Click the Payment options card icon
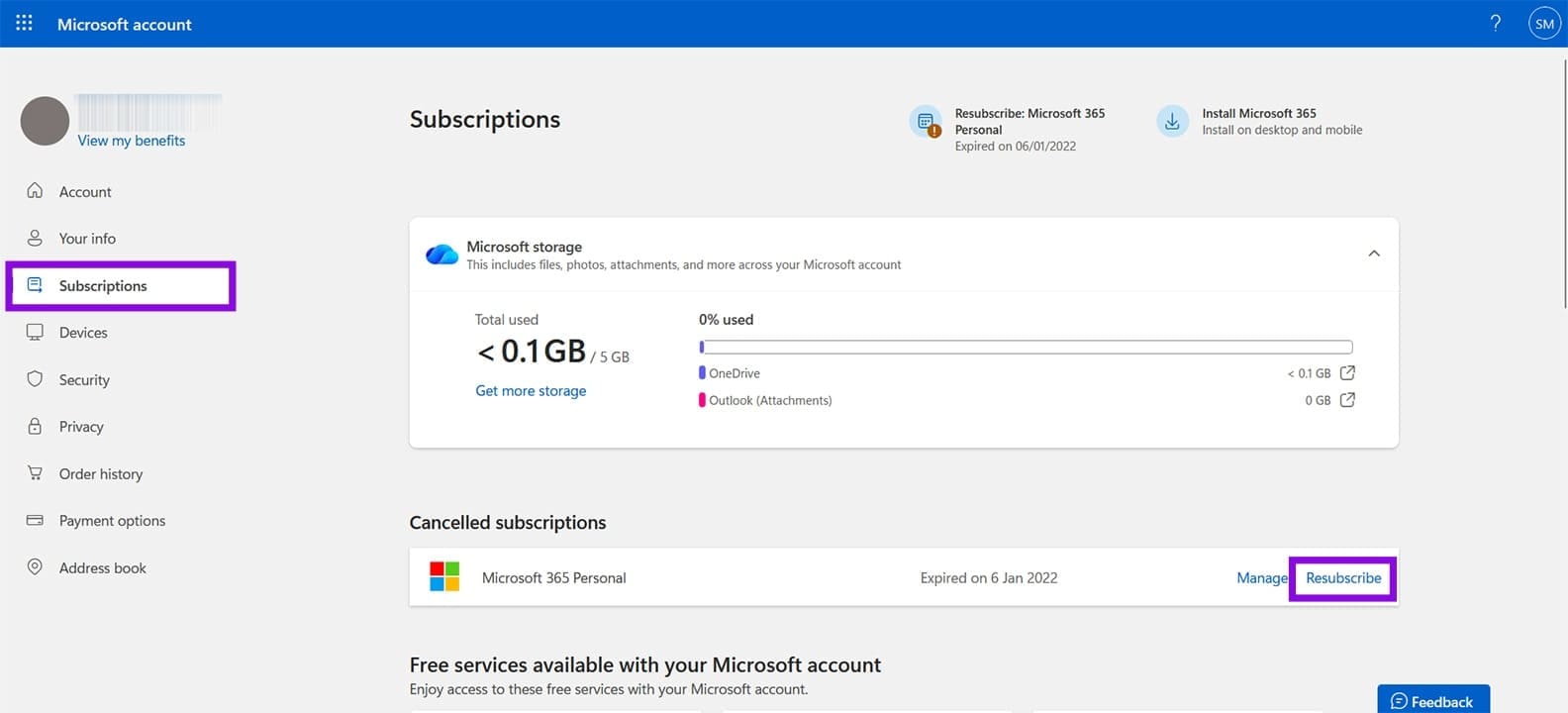The width and height of the screenshot is (1568, 713). [35, 520]
